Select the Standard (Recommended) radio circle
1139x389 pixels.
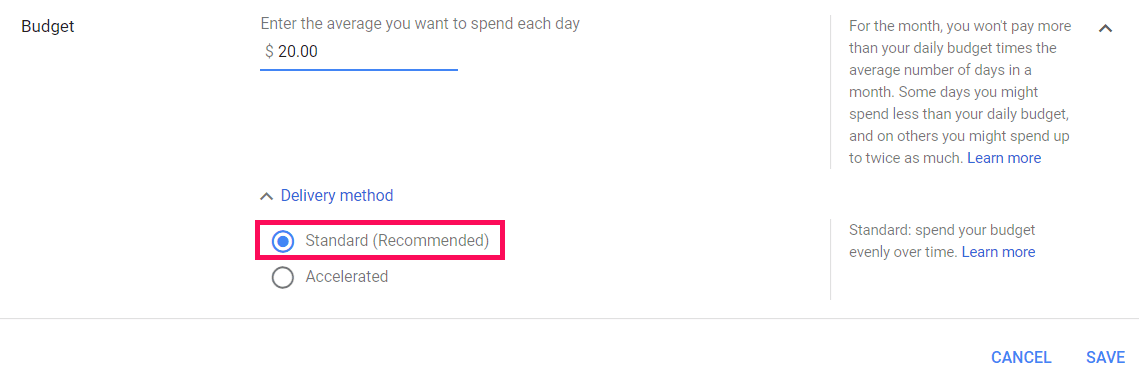click(283, 241)
